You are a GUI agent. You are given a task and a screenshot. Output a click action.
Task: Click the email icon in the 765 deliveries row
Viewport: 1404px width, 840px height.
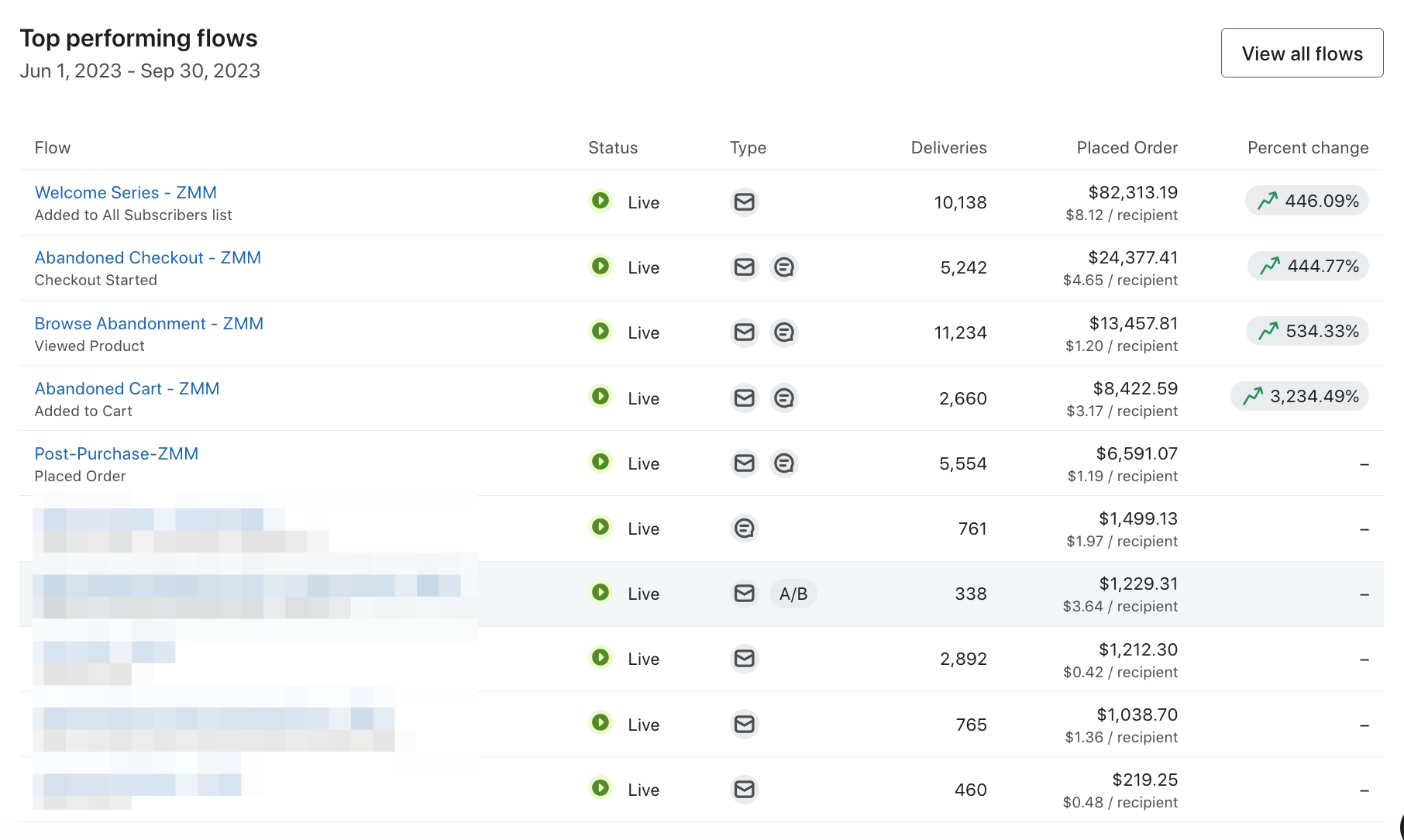pyautogui.click(x=744, y=724)
